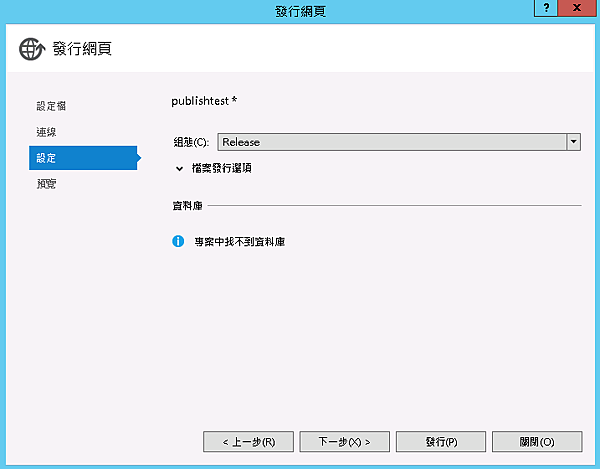The width and height of the screenshot is (600, 469).
Task: Click the 檔案發行選項 label
Action: [x=222, y=168]
